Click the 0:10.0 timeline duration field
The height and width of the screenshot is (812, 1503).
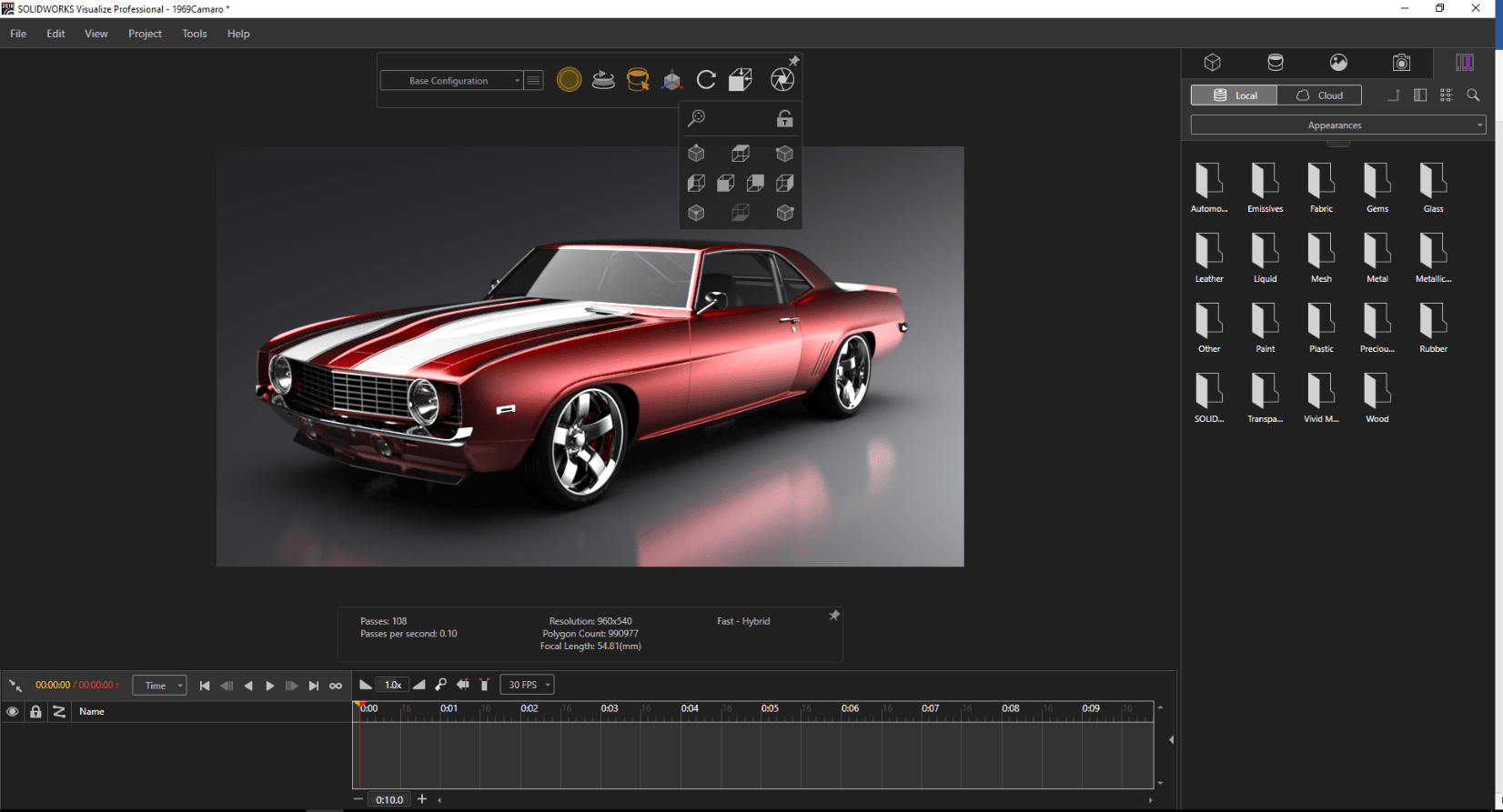[x=389, y=799]
